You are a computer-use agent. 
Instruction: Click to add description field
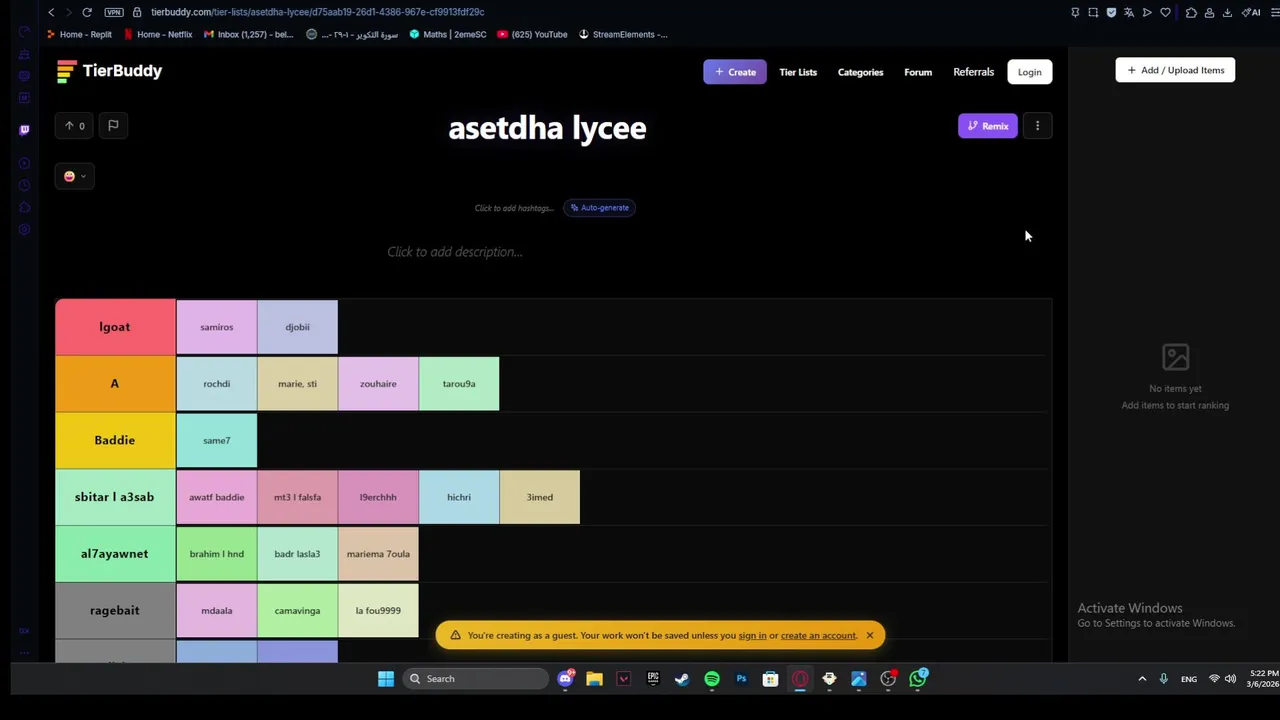pyautogui.click(x=455, y=252)
